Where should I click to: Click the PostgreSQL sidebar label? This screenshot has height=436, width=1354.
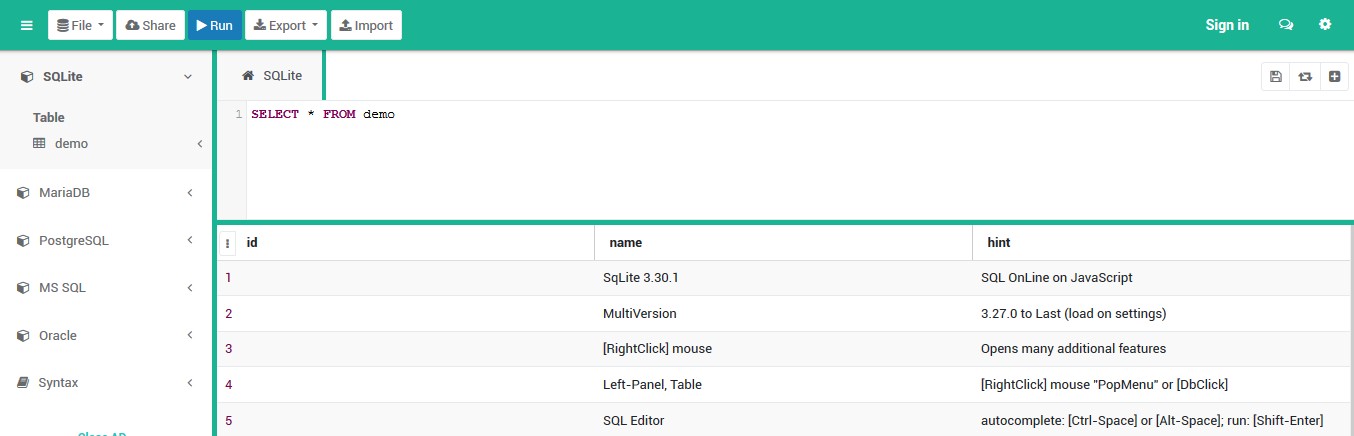tap(73, 240)
